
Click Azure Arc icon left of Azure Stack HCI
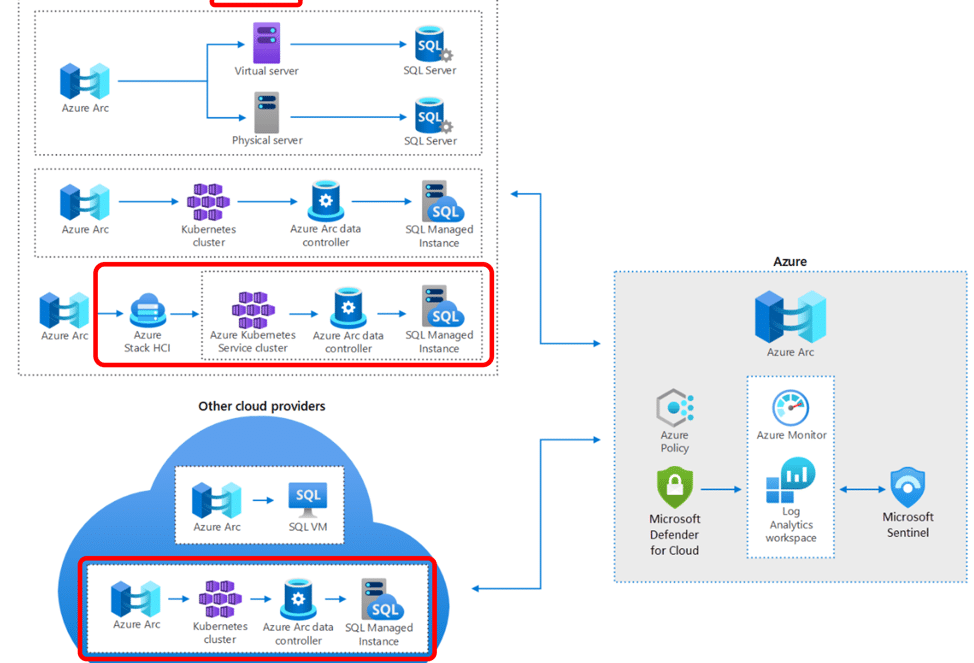(x=64, y=310)
